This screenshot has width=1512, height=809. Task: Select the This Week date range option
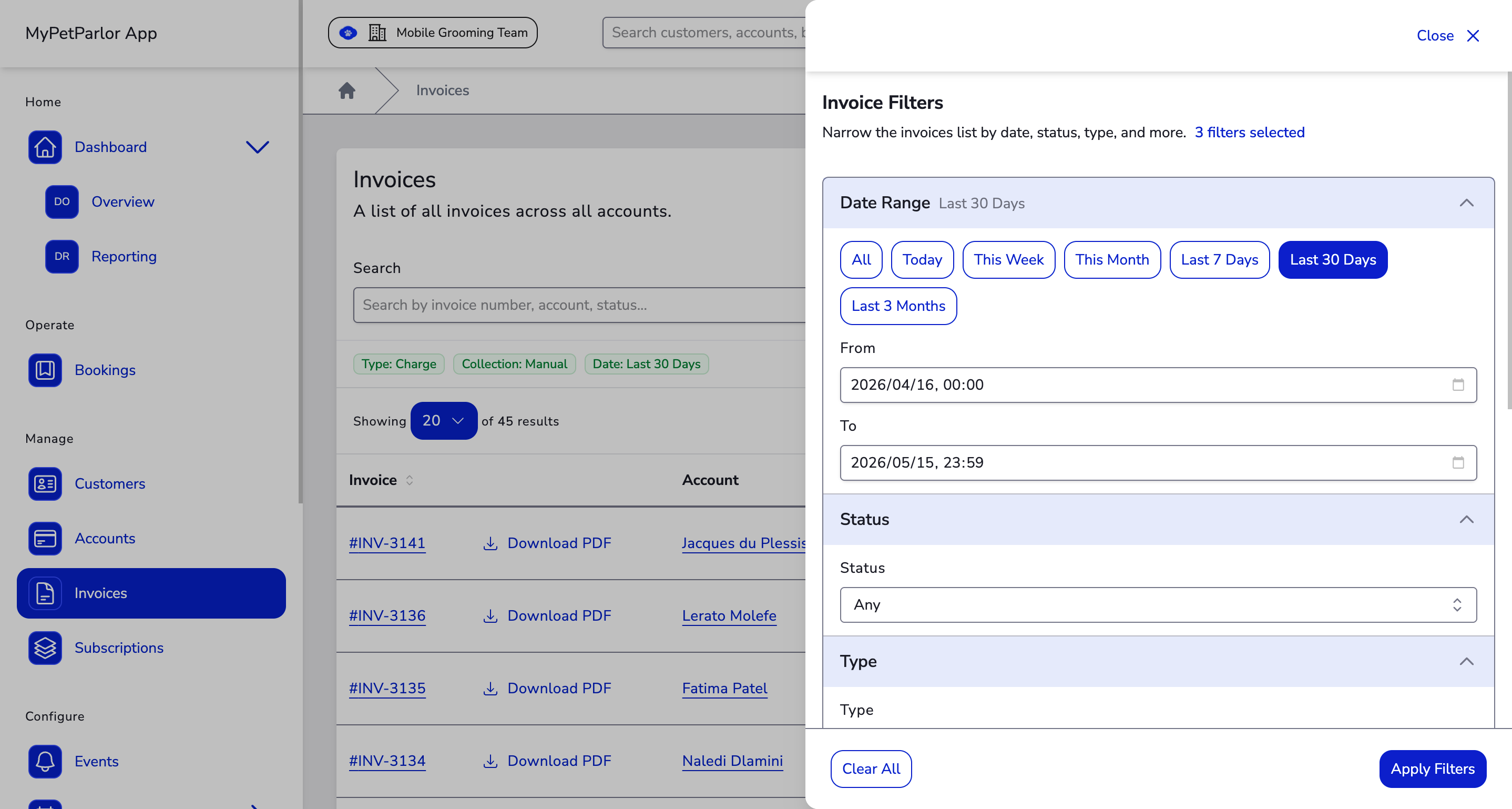click(x=1009, y=259)
